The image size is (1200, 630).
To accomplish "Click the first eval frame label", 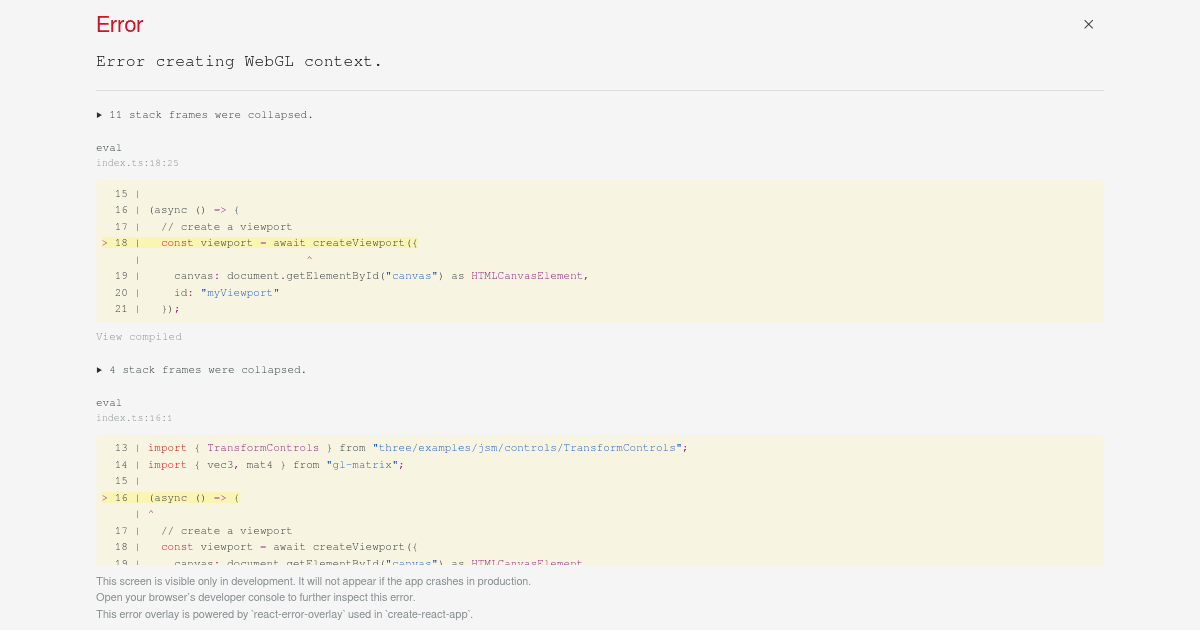I will pyautogui.click(x=109, y=147).
